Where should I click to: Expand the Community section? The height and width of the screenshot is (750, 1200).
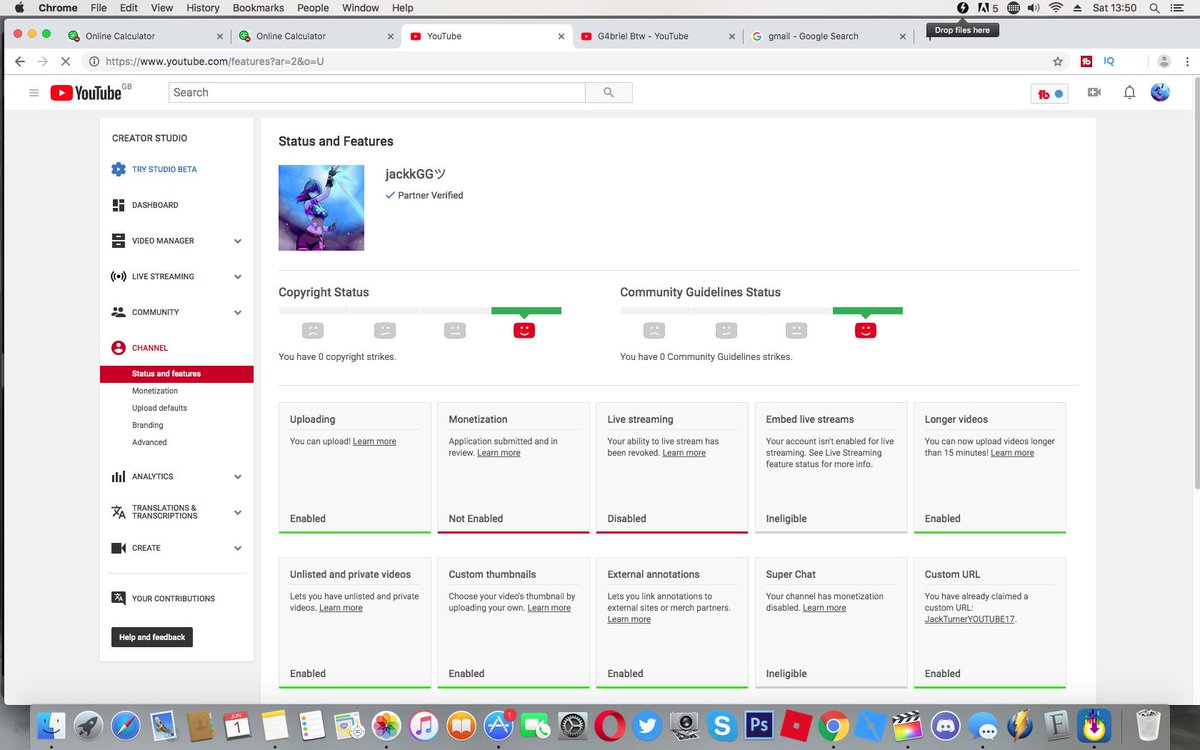pos(238,313)
